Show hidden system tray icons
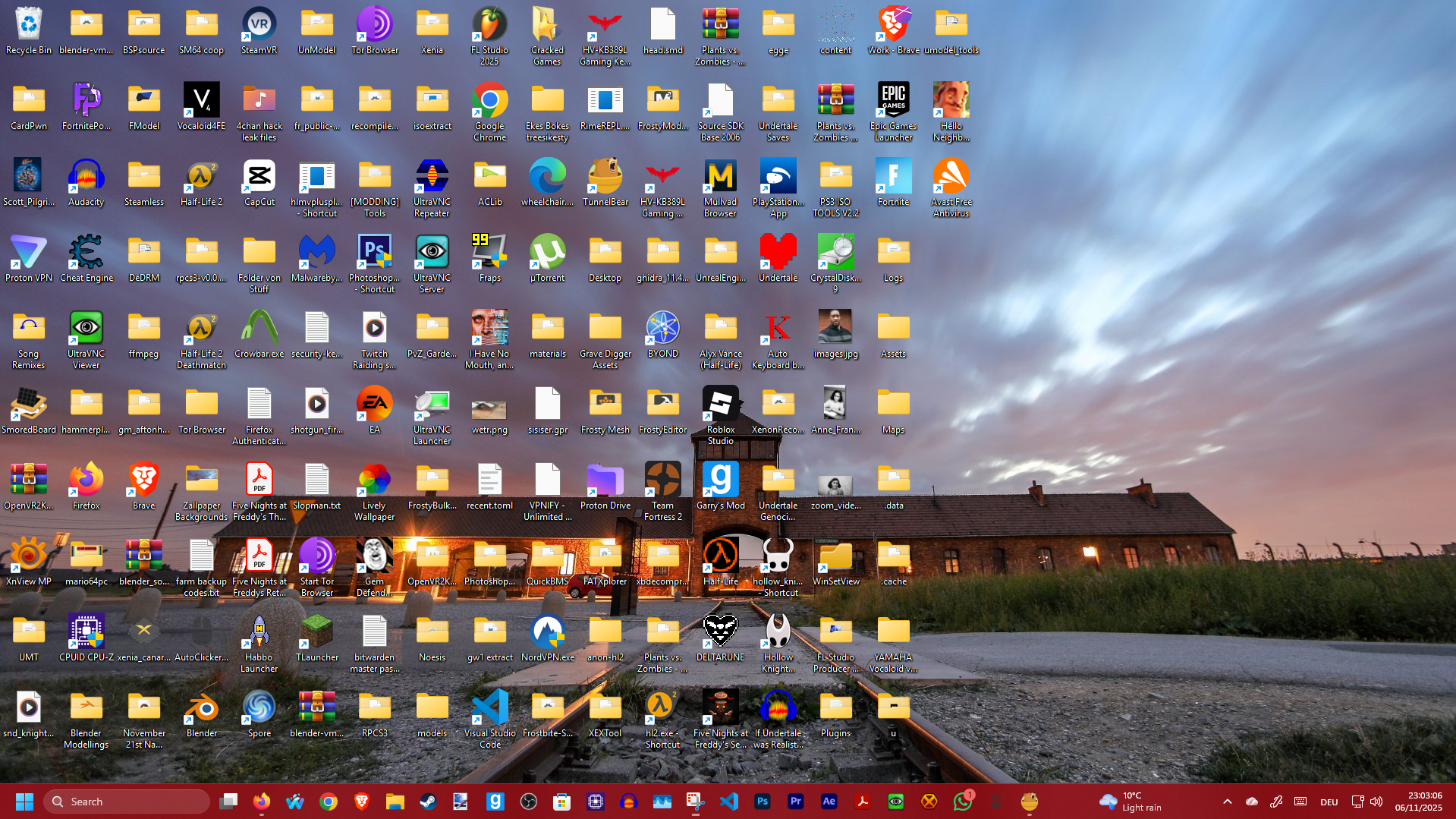Screen dimensions: 1456x819 tap(1227, 802)
